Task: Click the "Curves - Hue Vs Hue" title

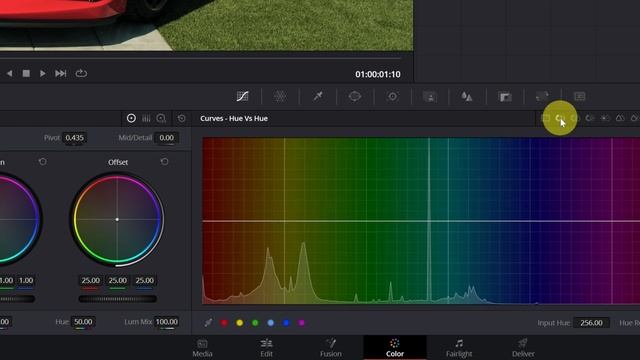Action: point(234,118)
